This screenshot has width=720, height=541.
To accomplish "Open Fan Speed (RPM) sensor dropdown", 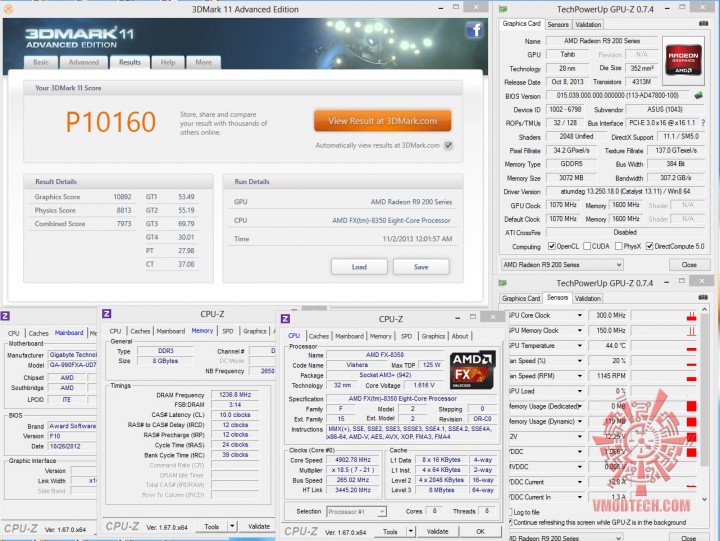I will [579, 376].
